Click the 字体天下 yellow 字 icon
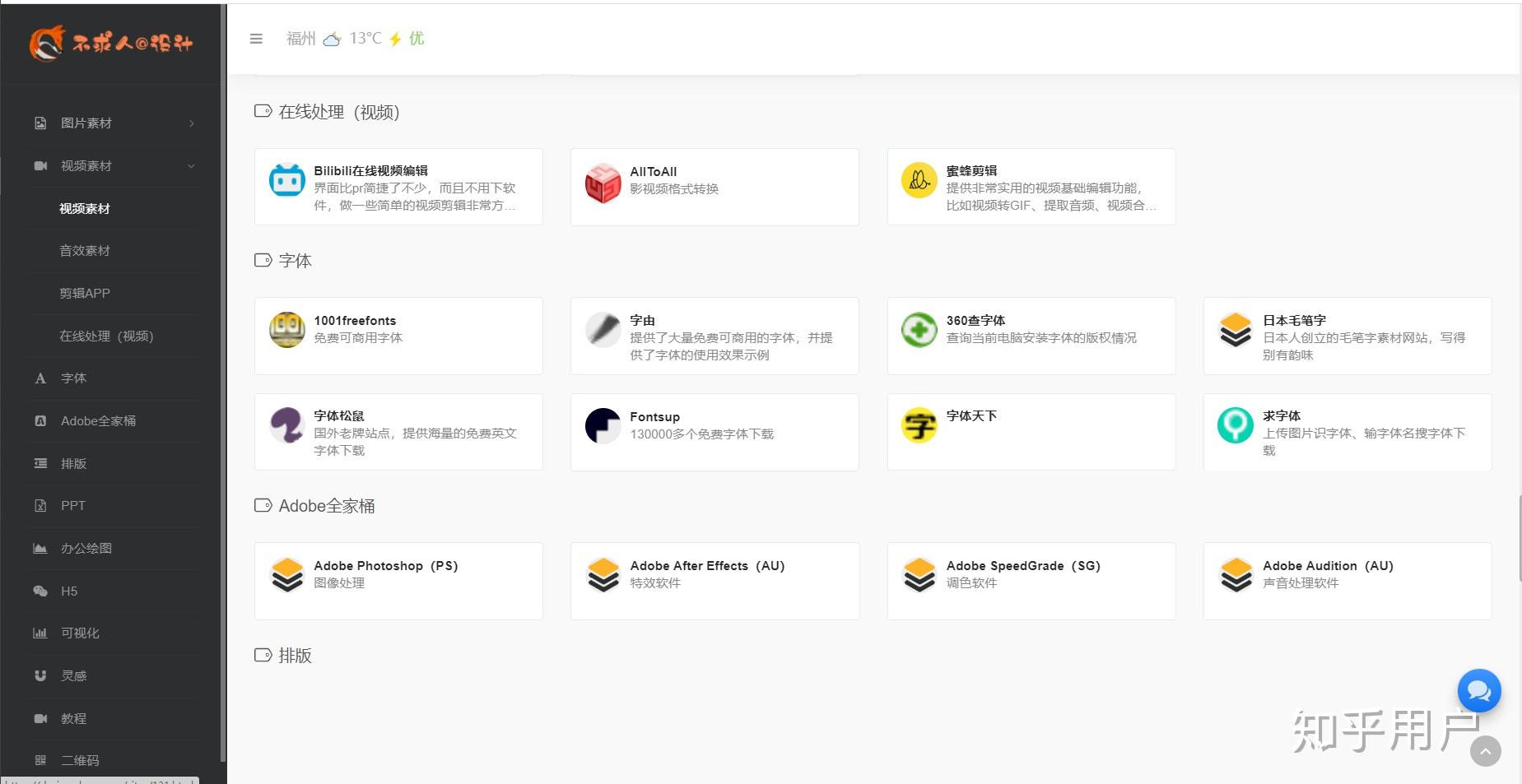The image size is (1522, 784). point(919,425)
